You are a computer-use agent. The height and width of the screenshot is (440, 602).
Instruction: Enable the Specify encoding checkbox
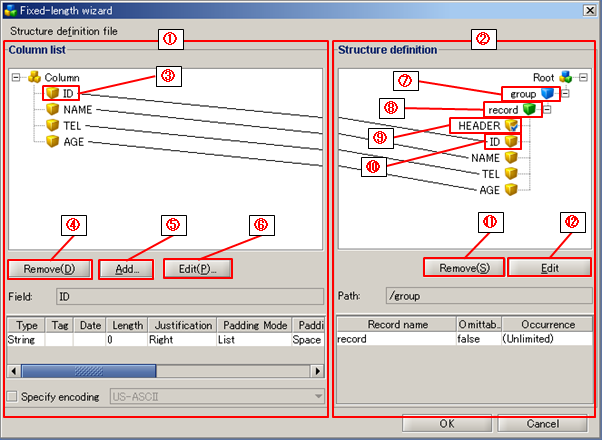pyautogui.click(x=13, y=397)
